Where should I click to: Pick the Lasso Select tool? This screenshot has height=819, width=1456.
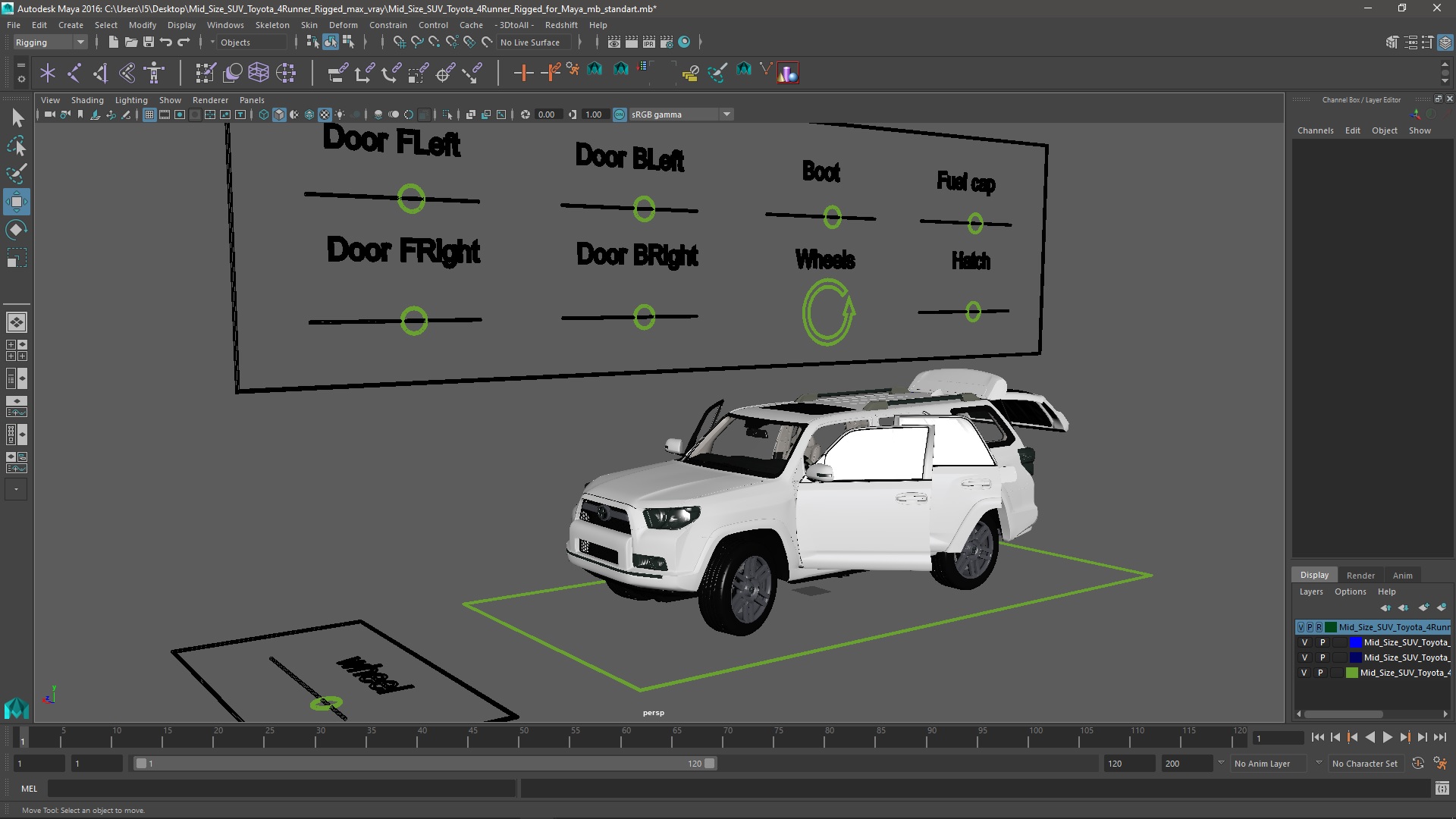pyautogui.click(x=17, y=146)
